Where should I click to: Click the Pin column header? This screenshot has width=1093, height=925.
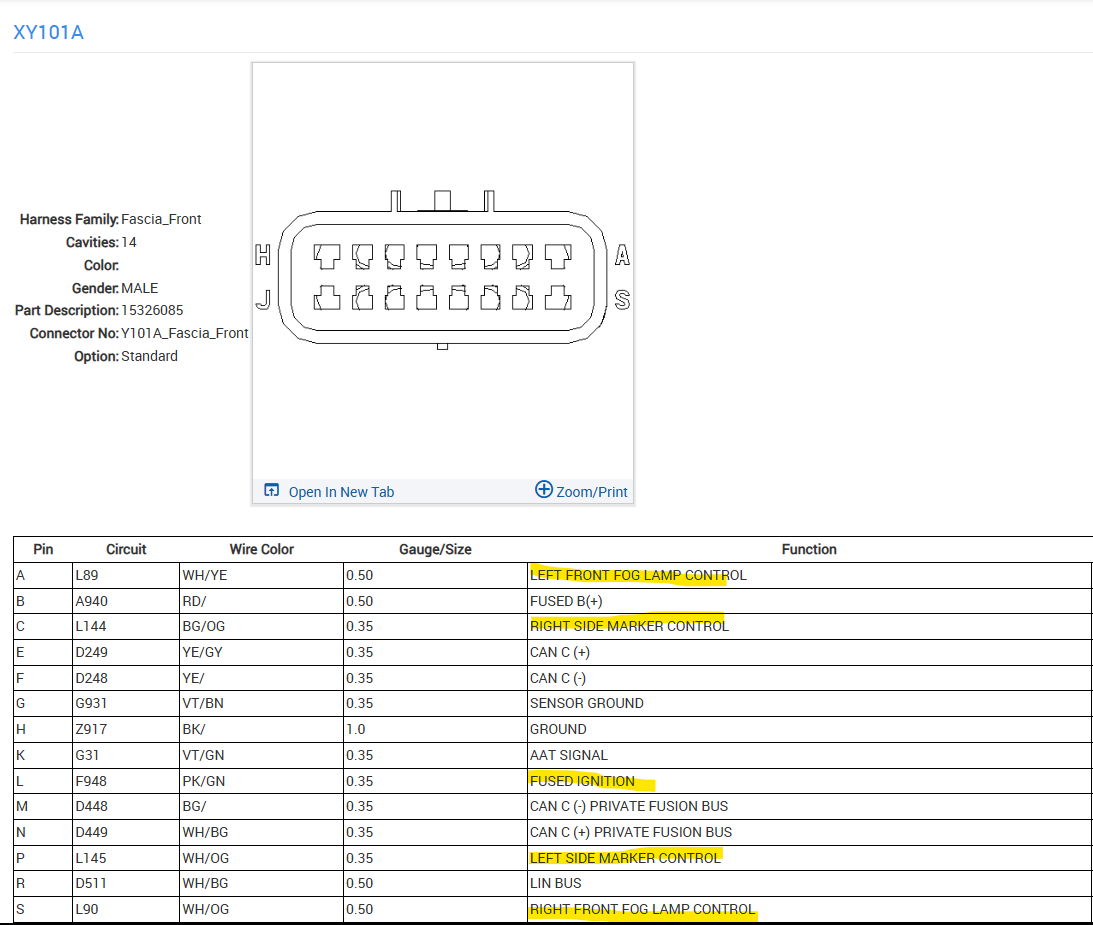[43, 549]
